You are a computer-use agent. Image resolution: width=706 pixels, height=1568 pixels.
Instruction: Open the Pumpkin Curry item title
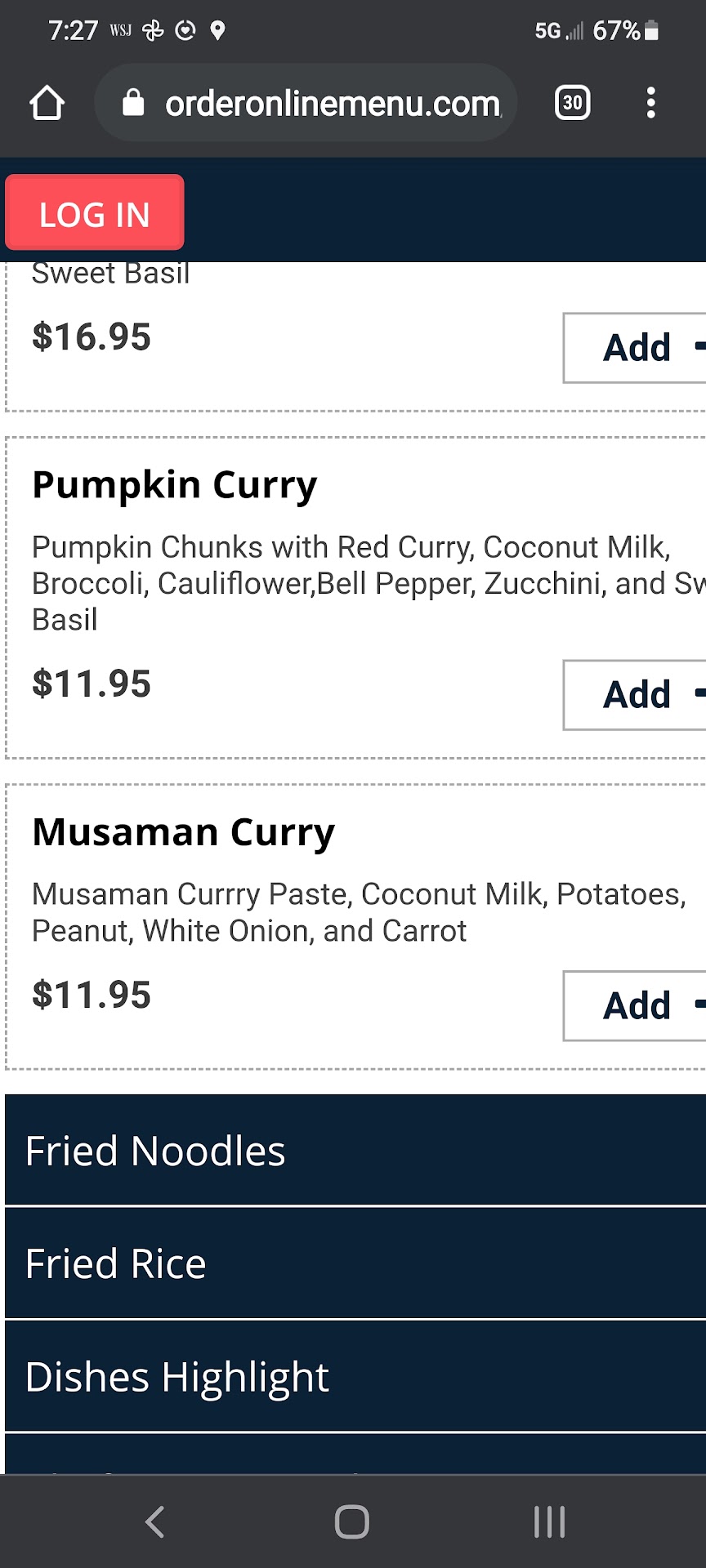(174, 484)
